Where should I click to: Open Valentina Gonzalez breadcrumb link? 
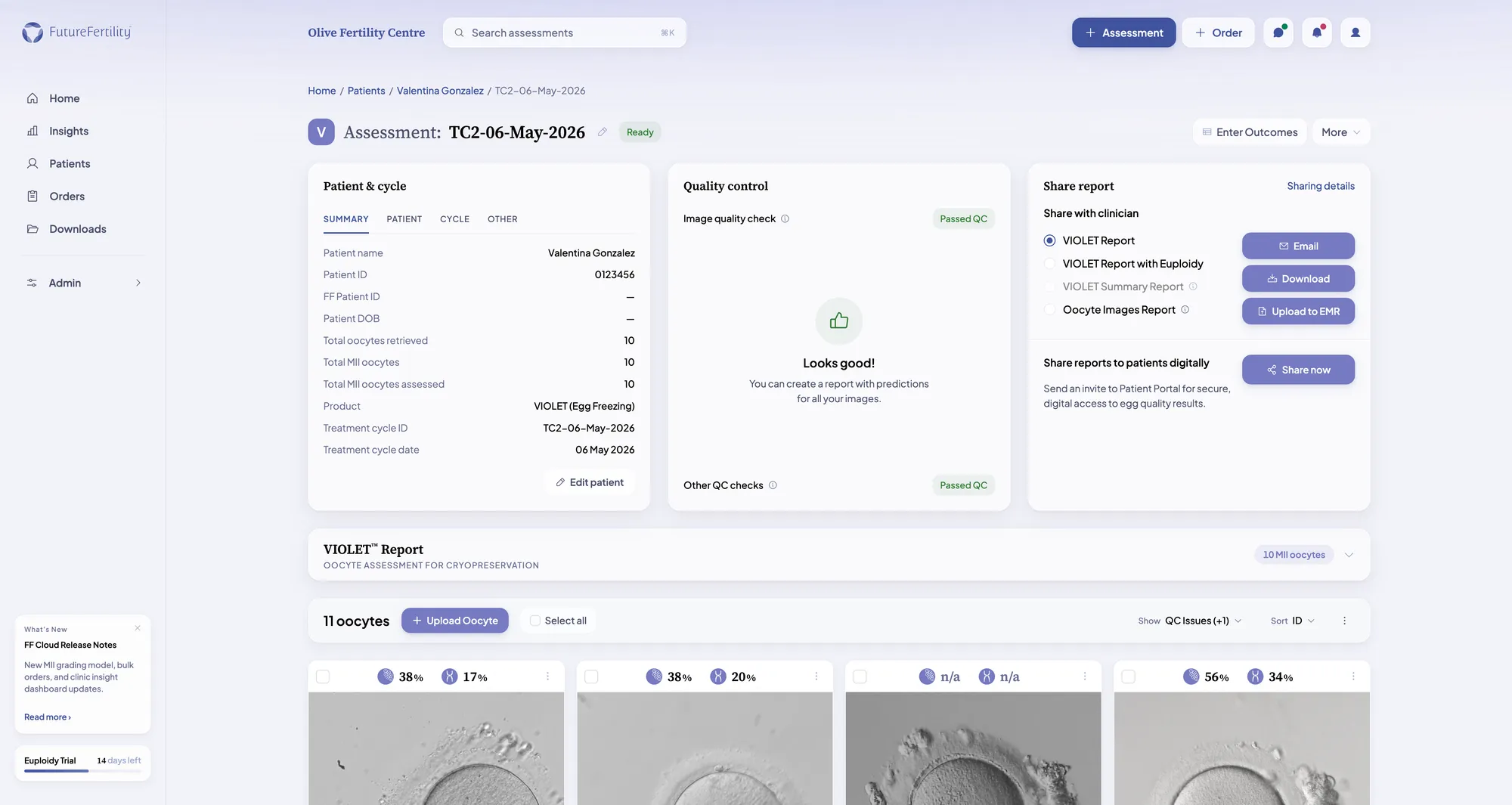440,91
